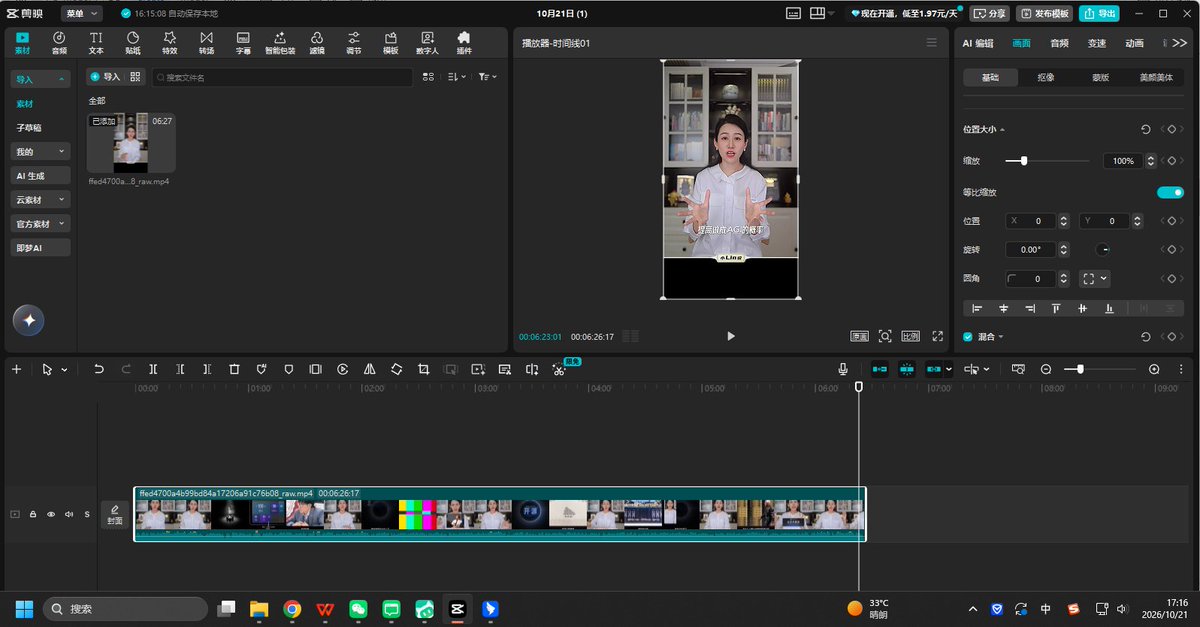The image size is (1200, 627).
Task: Lock the video track
Action: (x=33, y=514)
